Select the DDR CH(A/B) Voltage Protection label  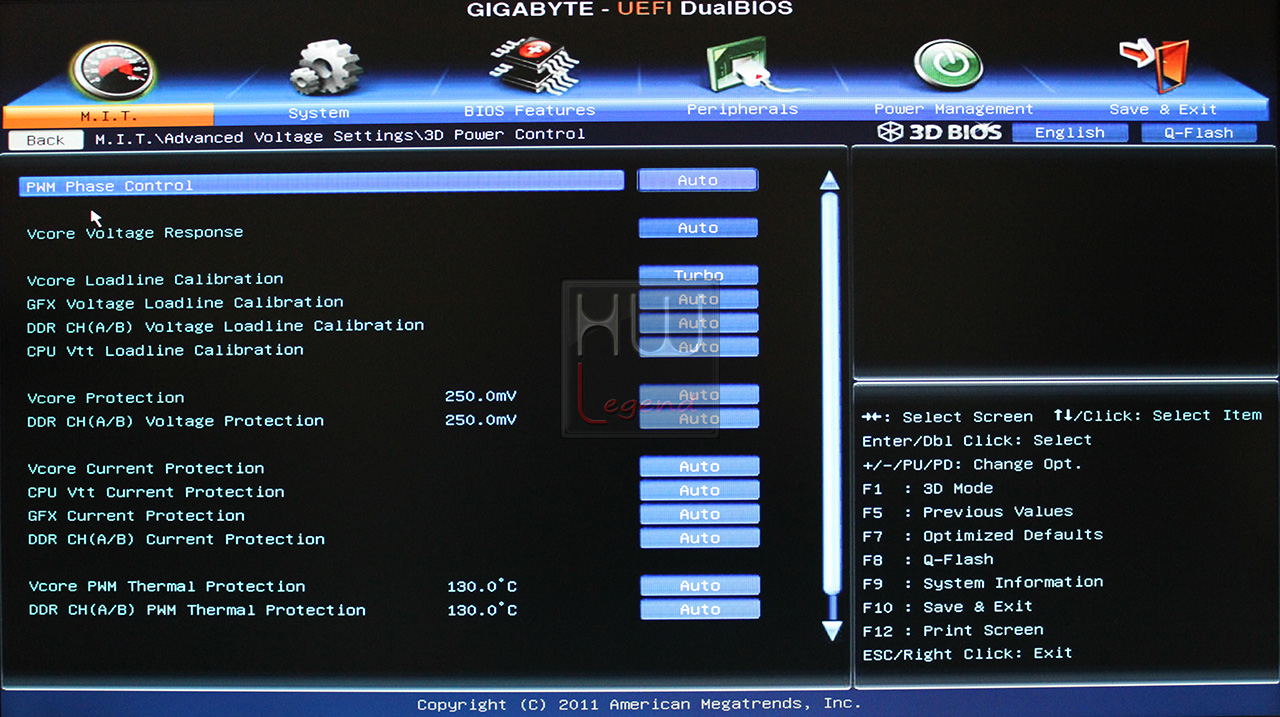[x=176, y=421]
